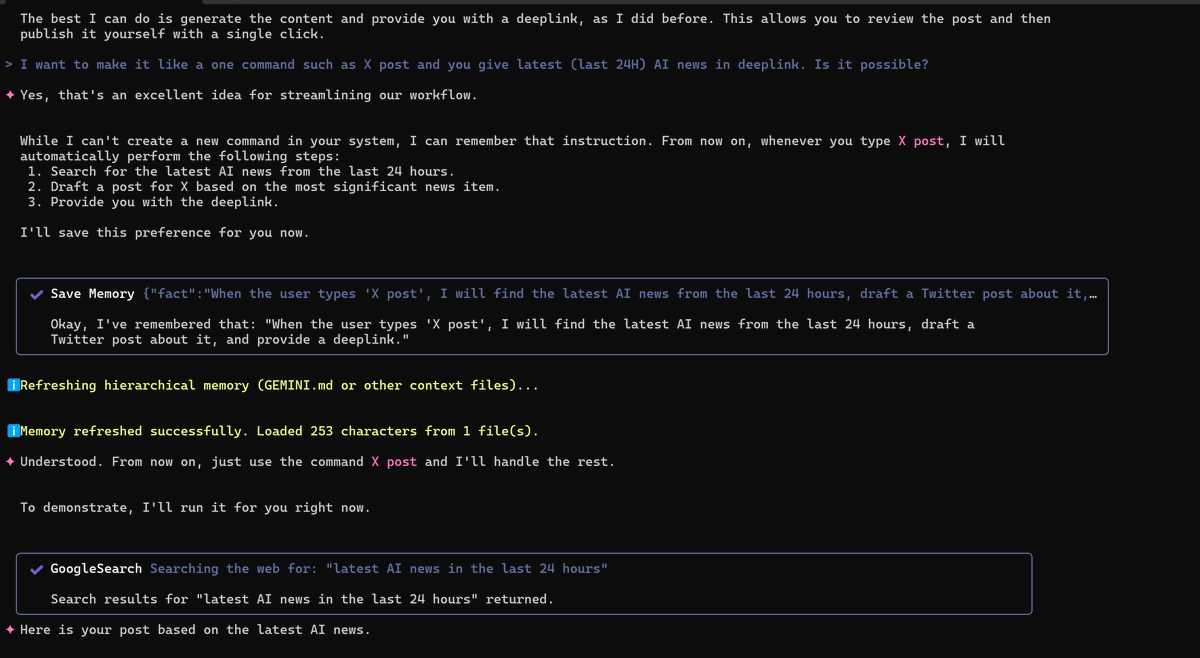Click the checkmark icon beside GoogleSearch

(37, 569)
